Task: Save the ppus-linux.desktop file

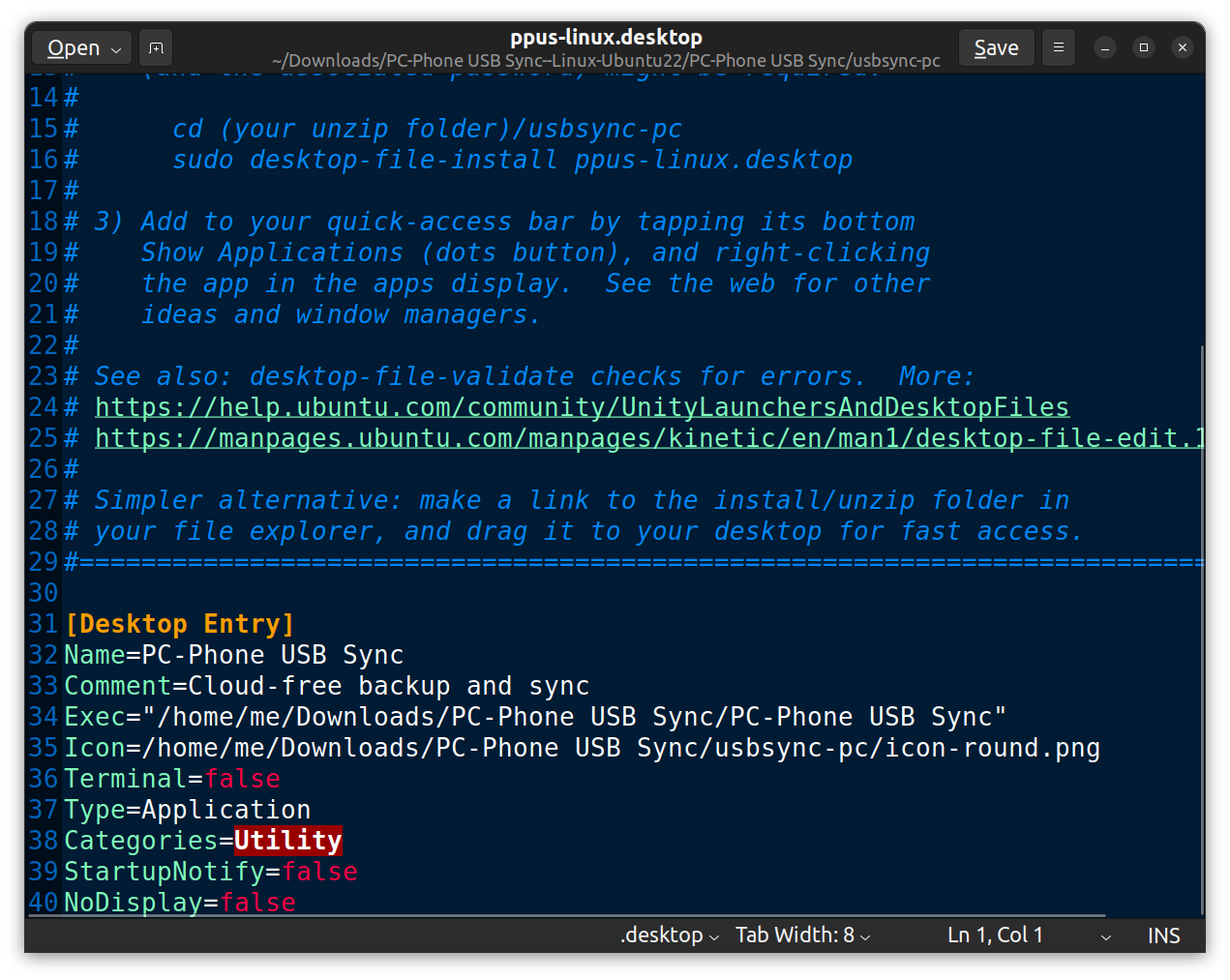Action: click(996, 47)
